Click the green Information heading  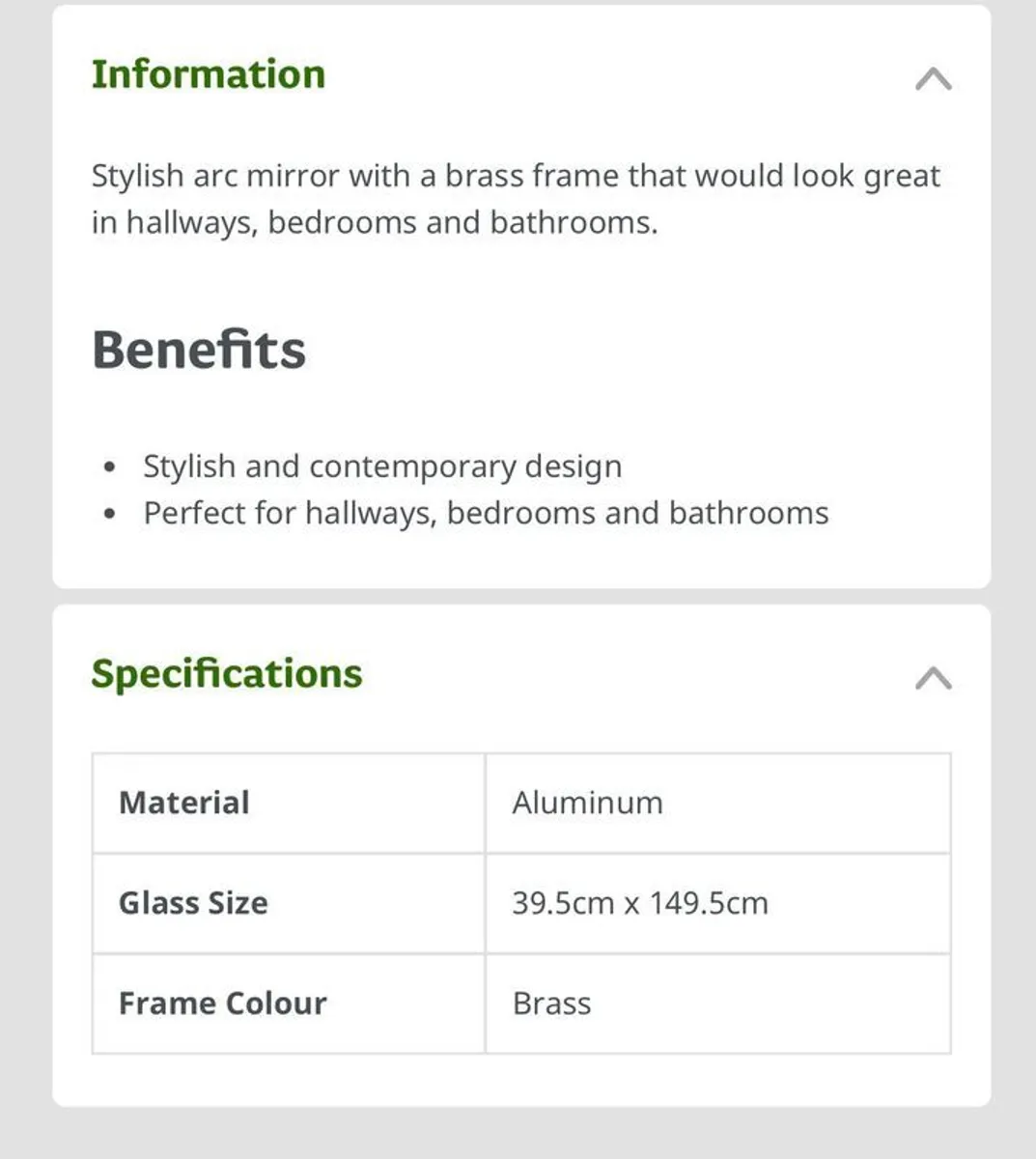(209, 74)
